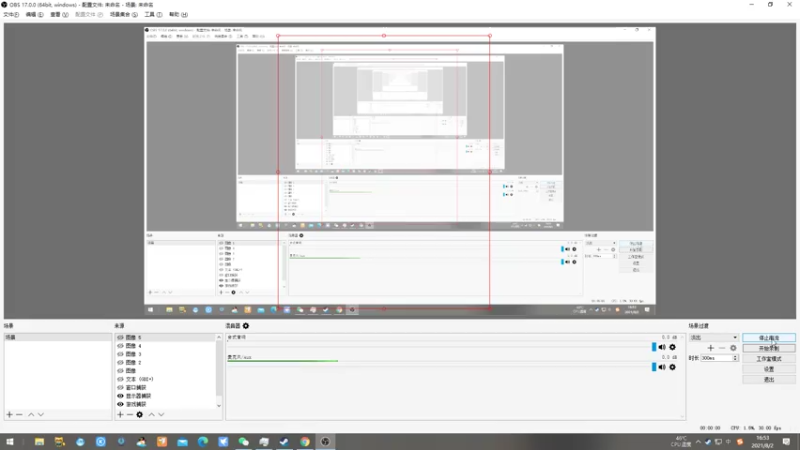800x450 pixels.
Task: Open 查看(V) menu
Action: pyautogui.click(x=59, y=14)
